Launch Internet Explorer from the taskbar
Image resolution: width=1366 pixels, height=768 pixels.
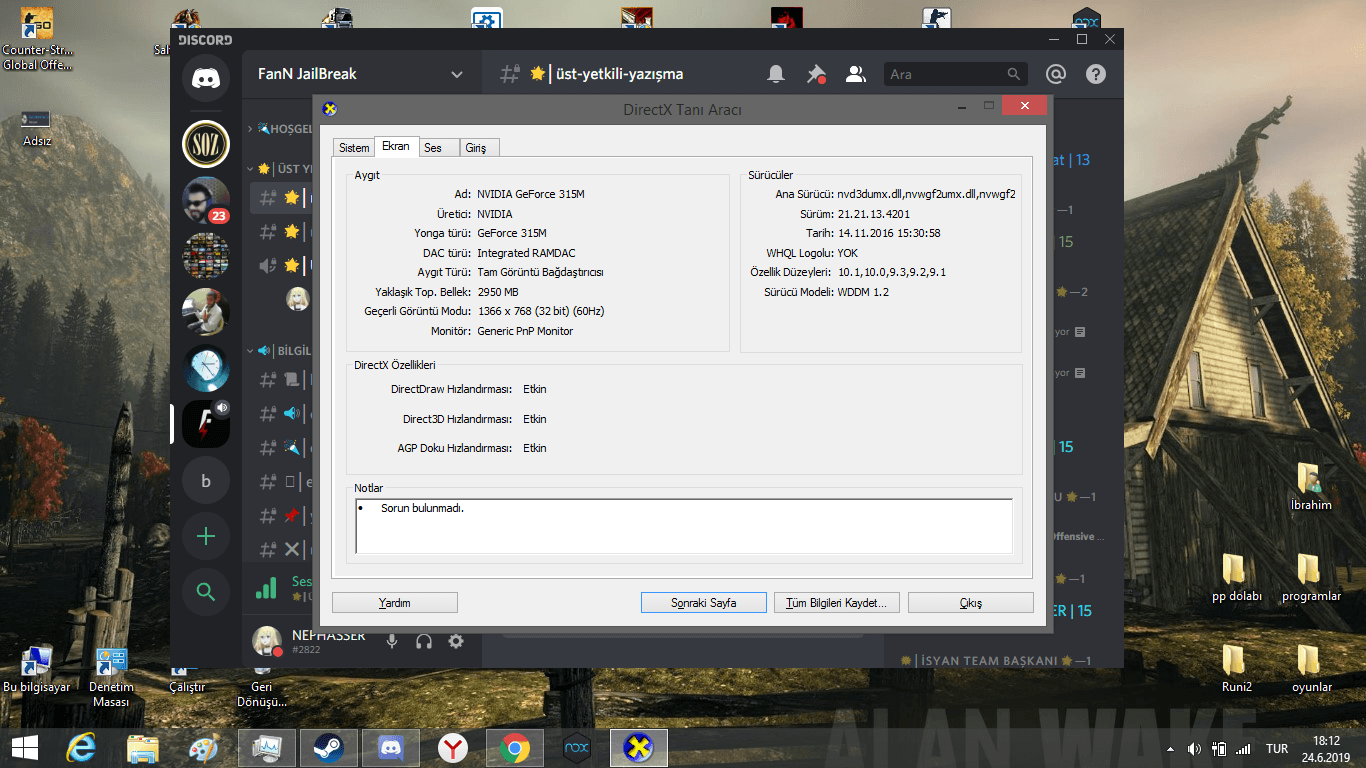81,748
